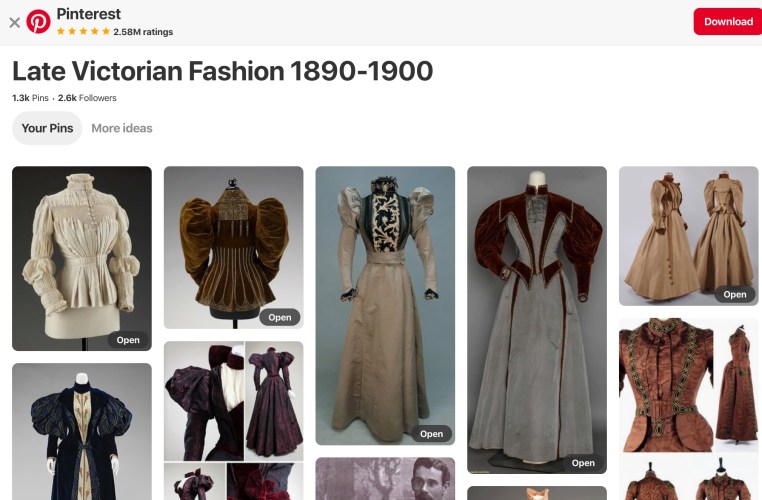
Task: Open the grey dress with rust velvet sleeves
Action: point(536,310)
